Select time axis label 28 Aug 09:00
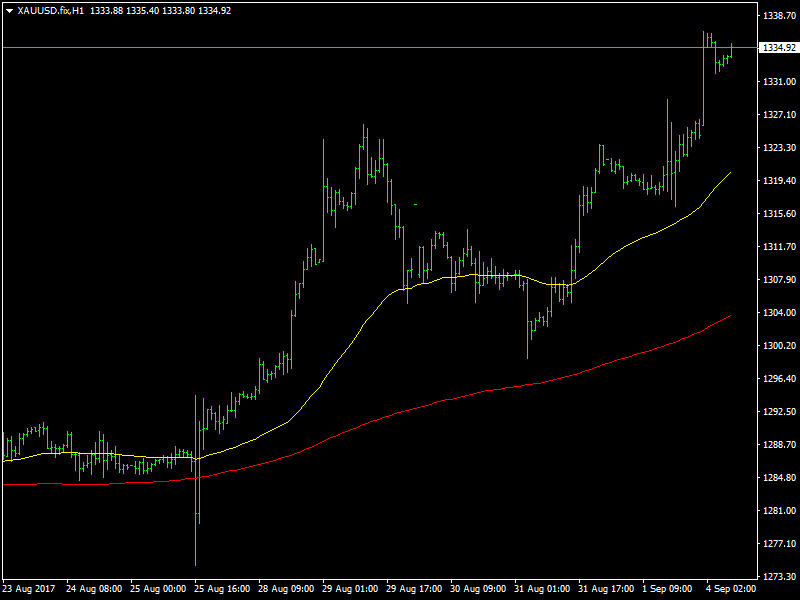 point(286,589)
